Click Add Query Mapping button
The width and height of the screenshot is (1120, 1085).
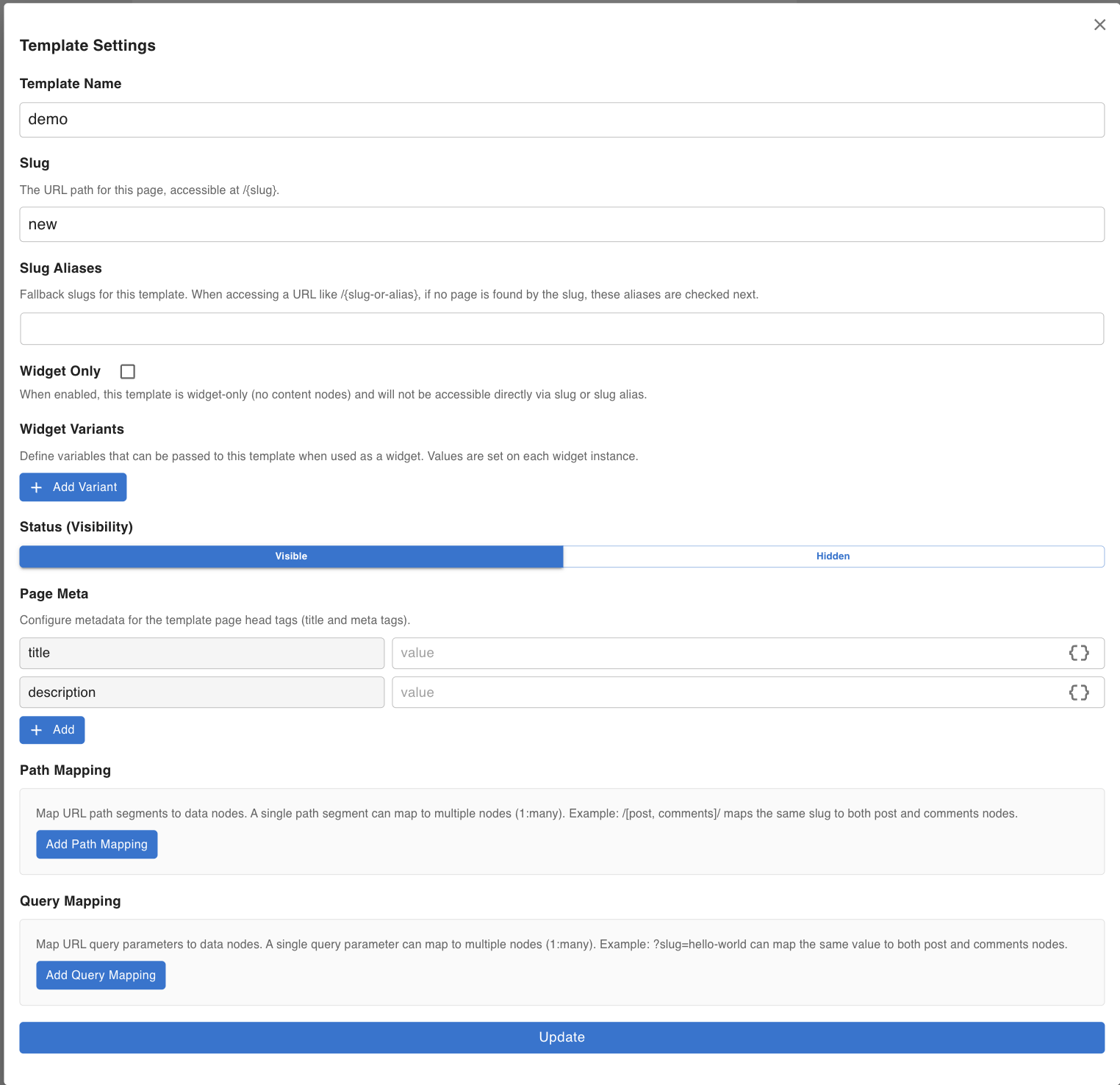[x=101, y=975]
